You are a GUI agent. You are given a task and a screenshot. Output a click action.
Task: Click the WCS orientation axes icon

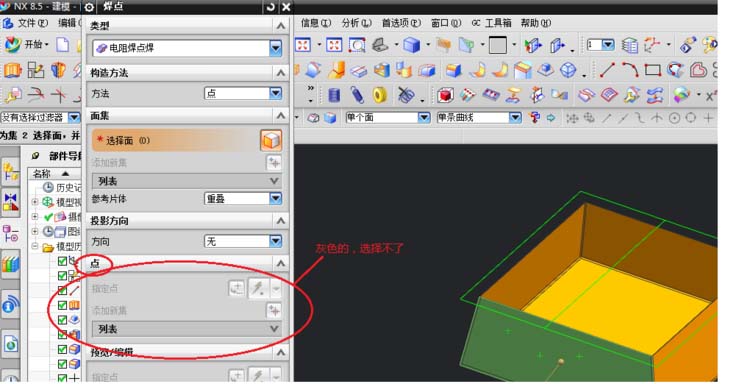653,45
